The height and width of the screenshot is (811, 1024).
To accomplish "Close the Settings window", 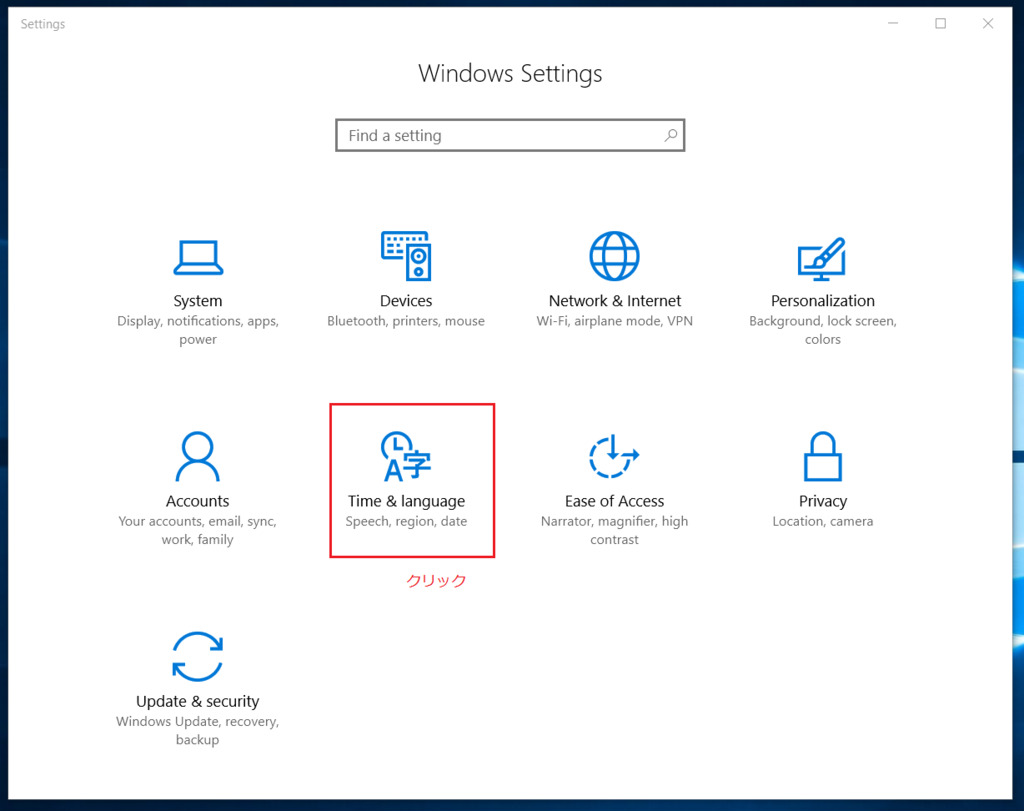I will (x=988, y=24).
